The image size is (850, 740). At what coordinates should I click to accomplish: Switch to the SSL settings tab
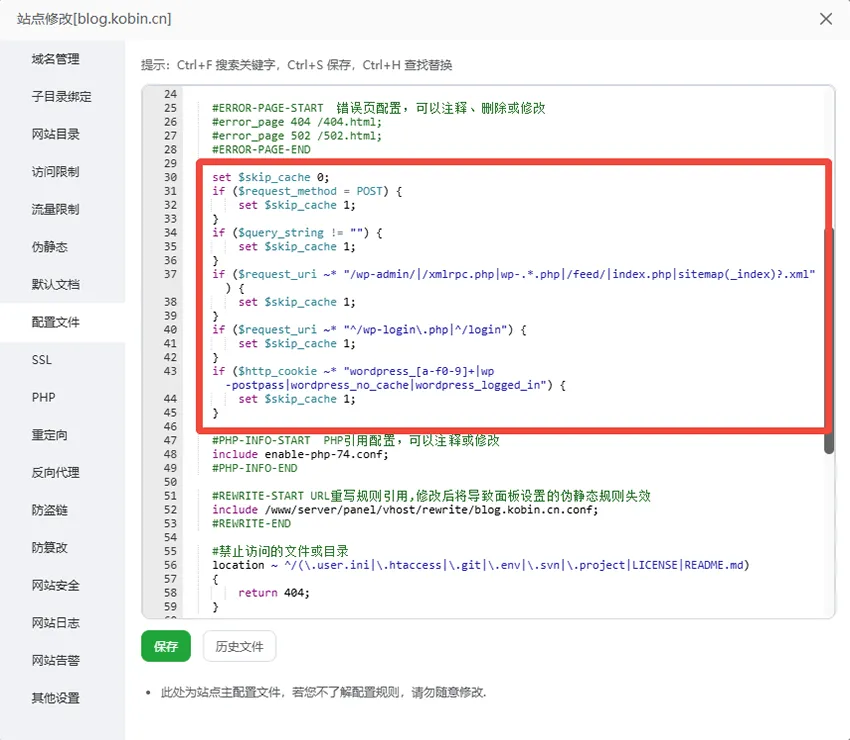pyautogui.click(x=45, y=359)
